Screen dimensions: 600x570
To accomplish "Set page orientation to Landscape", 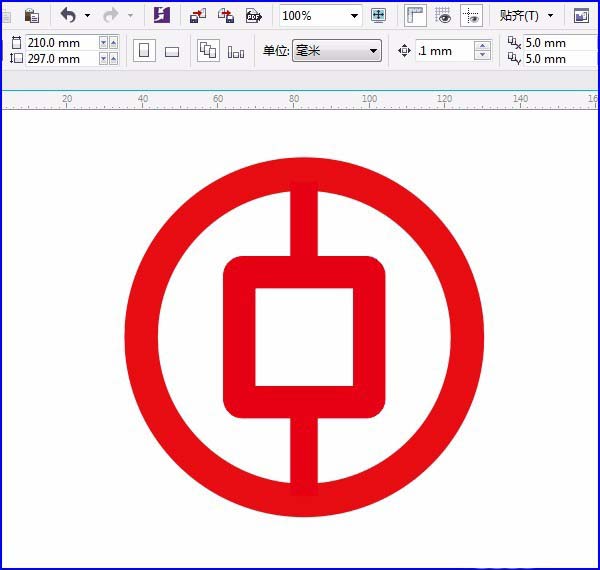I will (x=172, y=51).
